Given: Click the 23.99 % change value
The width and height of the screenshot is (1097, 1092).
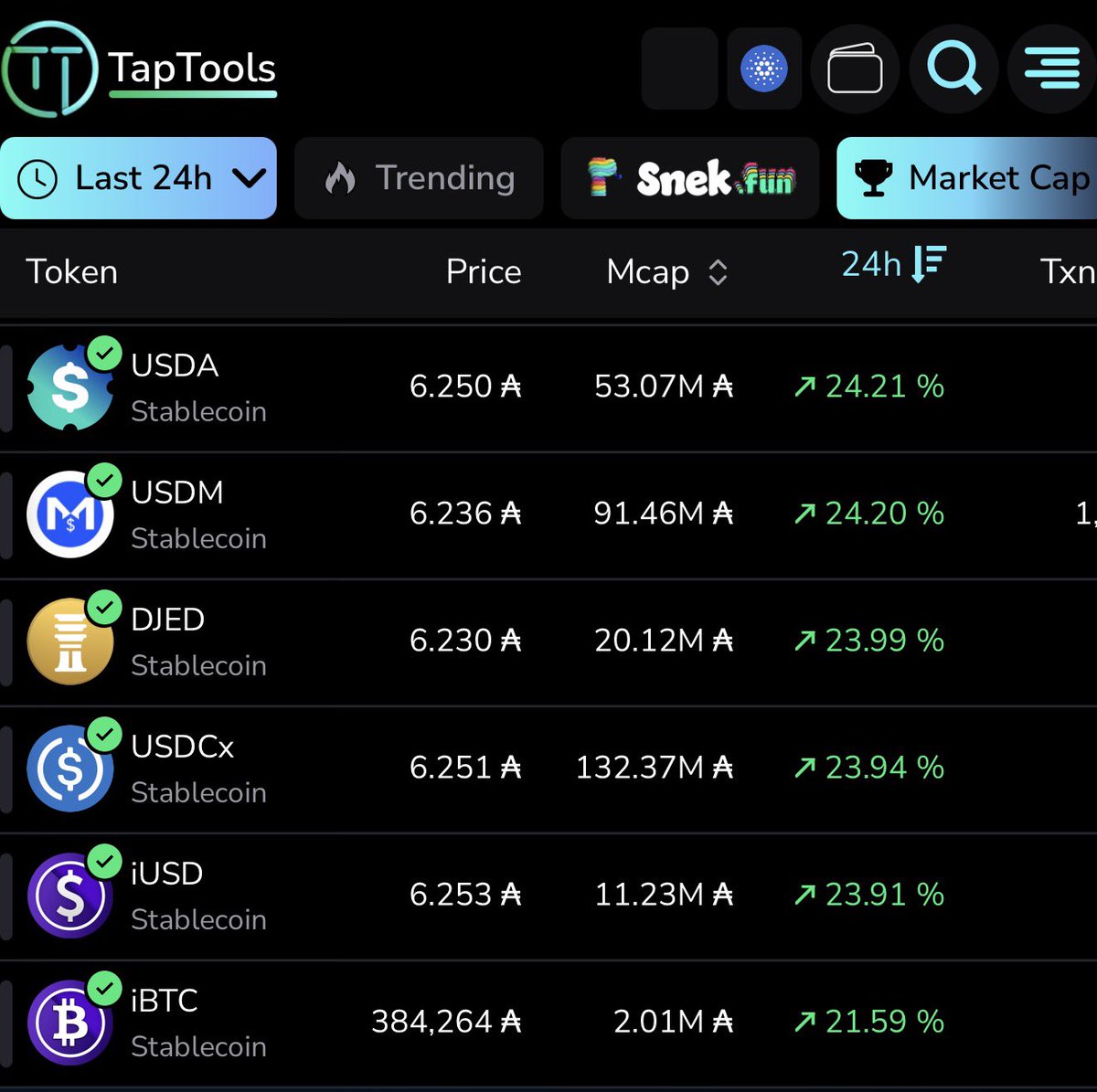Looking at the screenshot, I should (869, 641).
